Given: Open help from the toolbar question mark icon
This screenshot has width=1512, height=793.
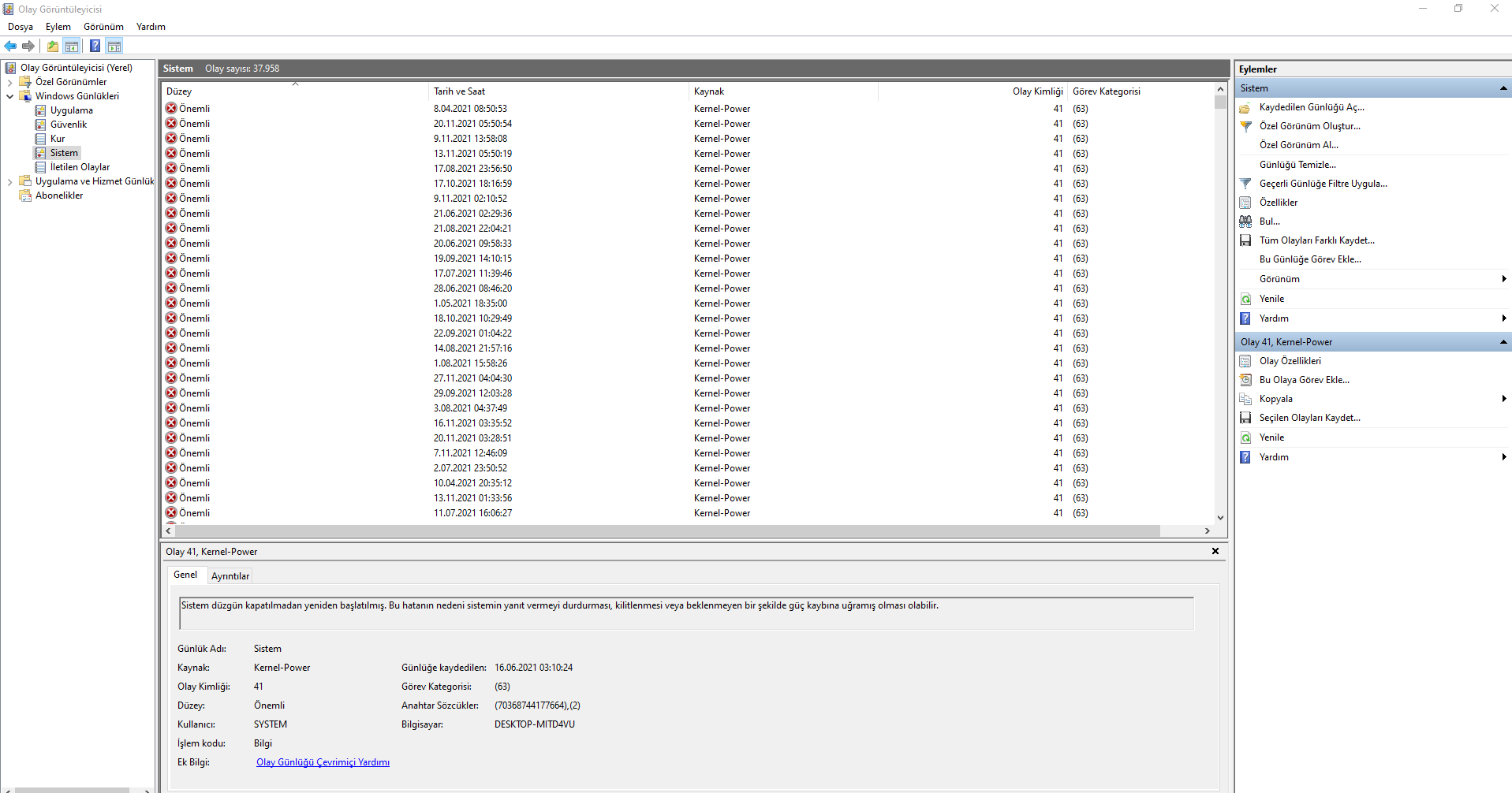Looking at the screenshot, I should [95, 46].
